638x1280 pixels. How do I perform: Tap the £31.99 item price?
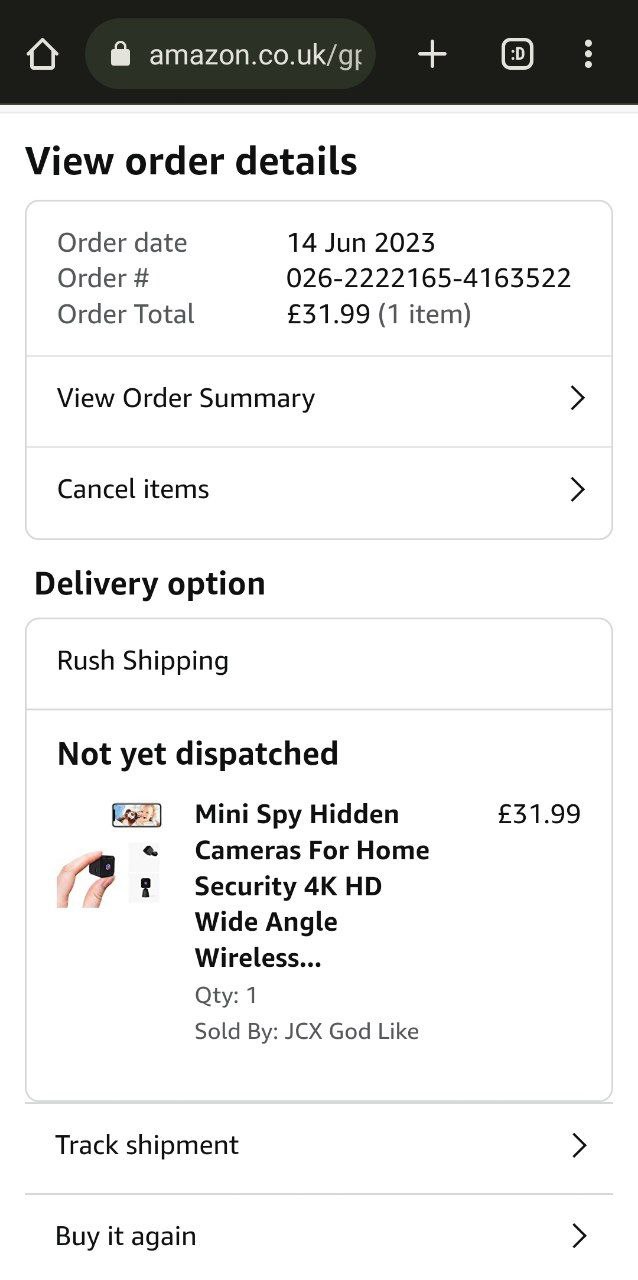click(539, 814)
